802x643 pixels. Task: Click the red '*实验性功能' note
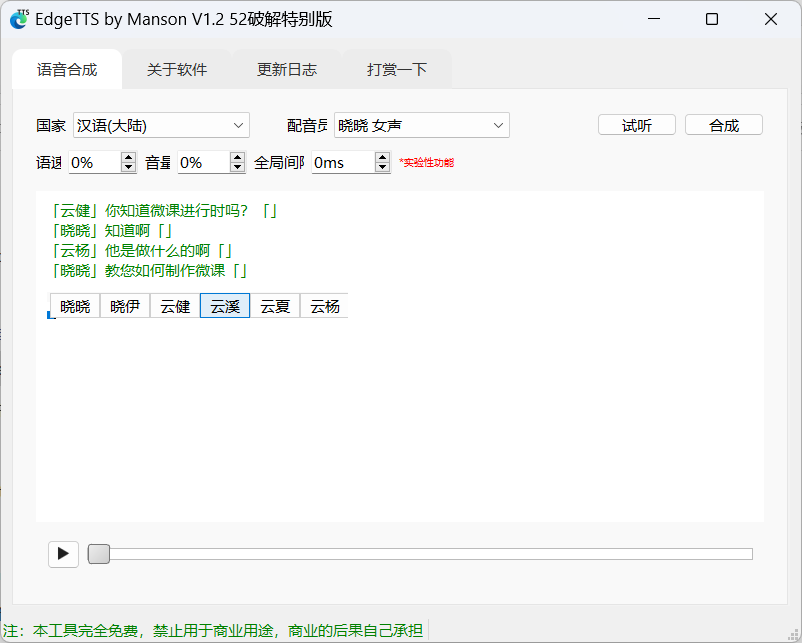(x=426, y=163)
